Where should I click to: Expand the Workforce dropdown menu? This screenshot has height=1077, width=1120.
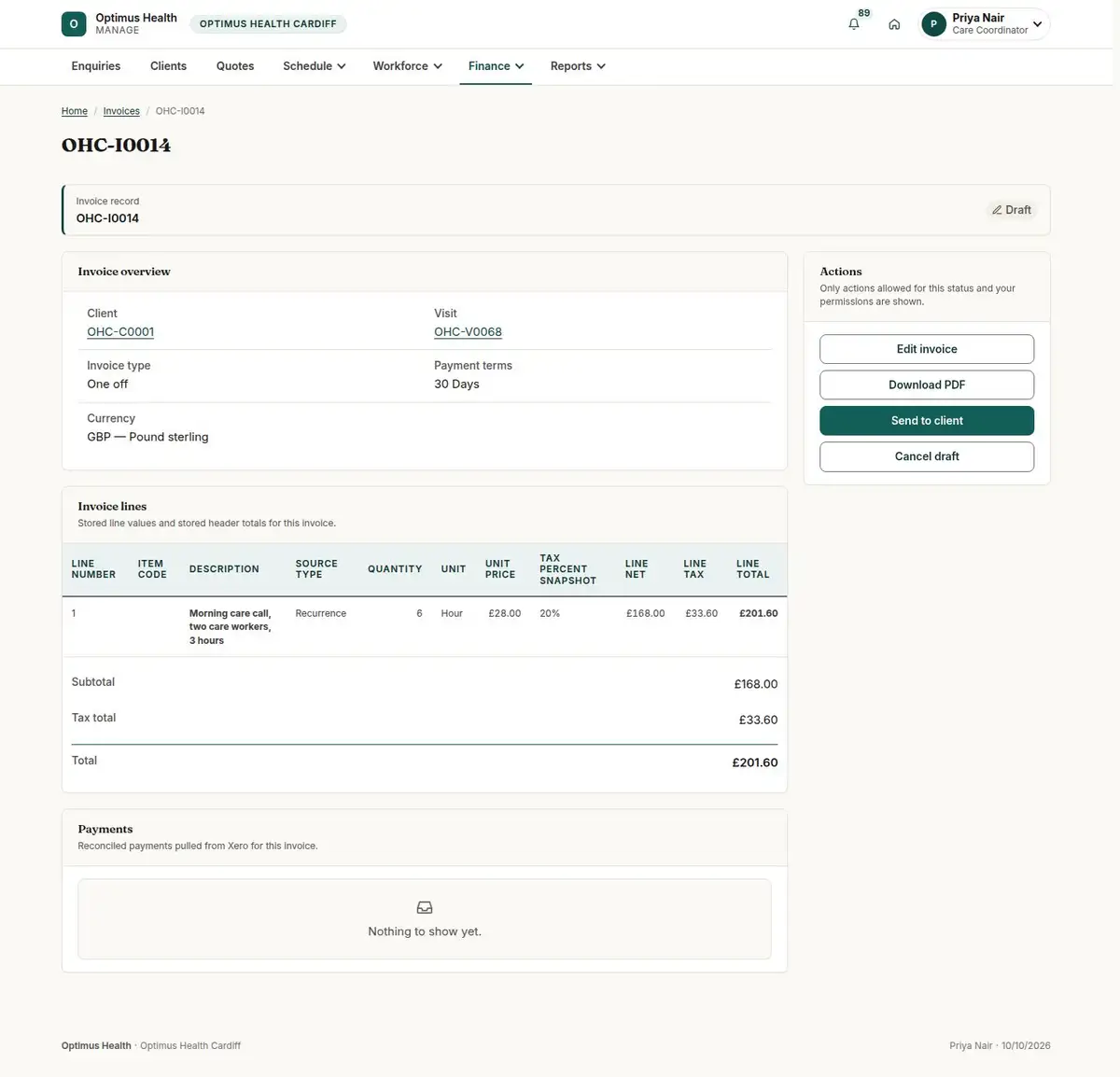[407, 66]
